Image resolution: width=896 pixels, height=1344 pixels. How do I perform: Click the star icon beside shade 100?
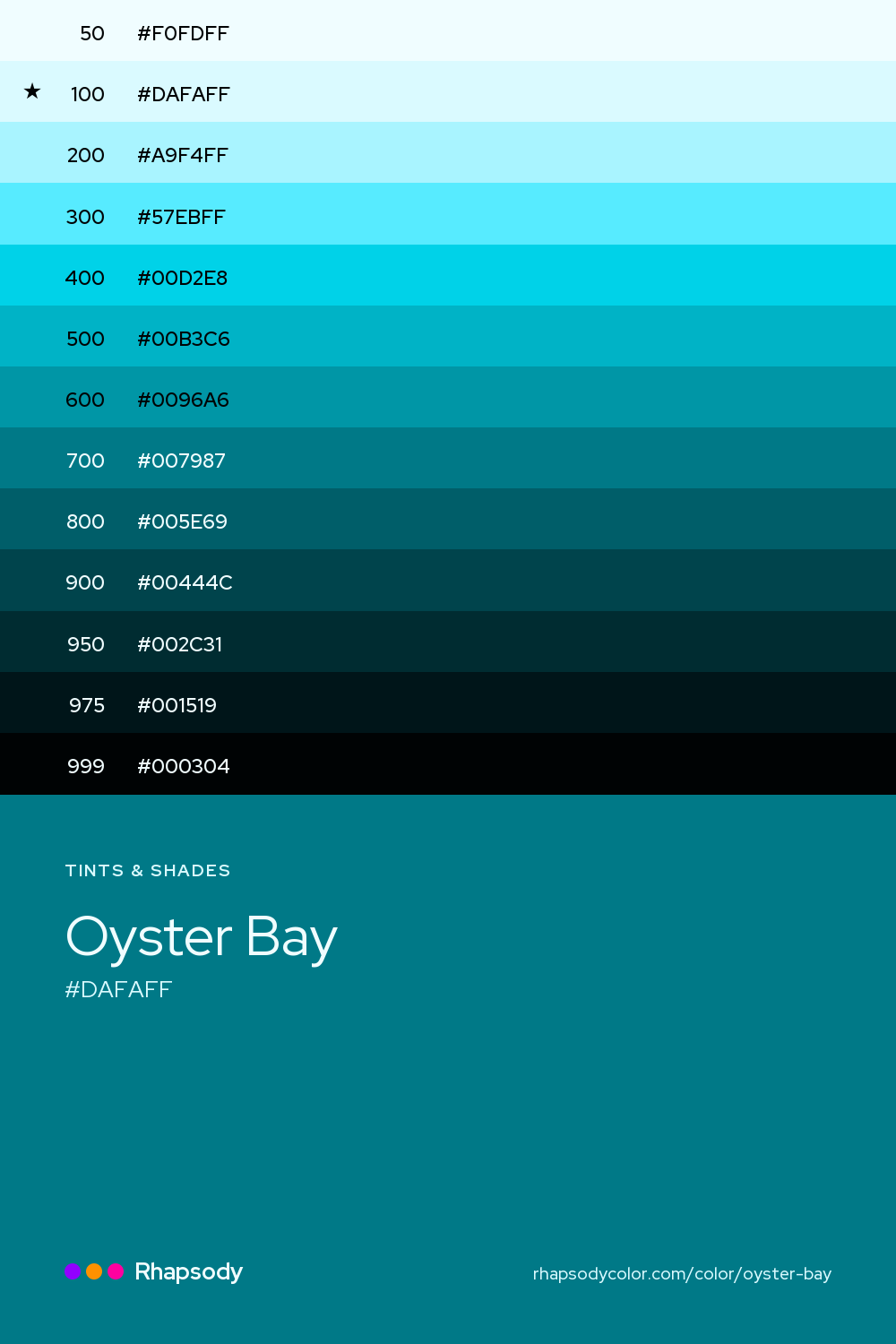pyautogui.click(x=32, y=91)
